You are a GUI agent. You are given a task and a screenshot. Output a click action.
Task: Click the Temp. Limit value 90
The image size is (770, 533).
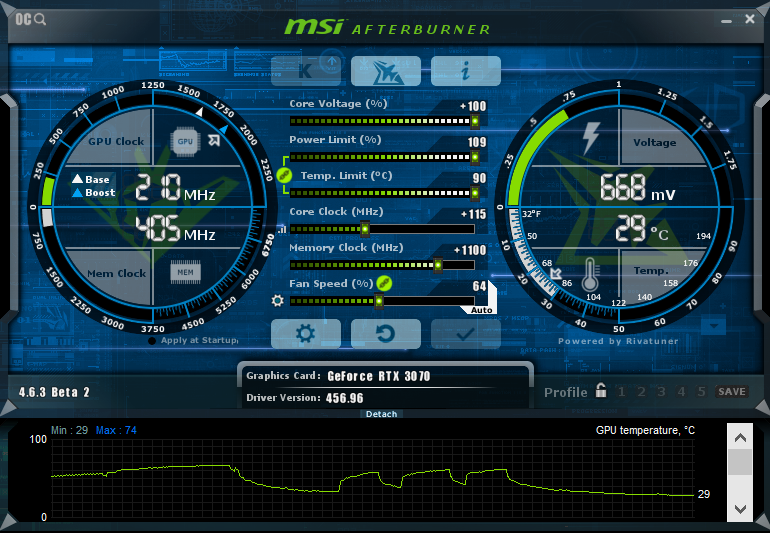click(479, 178)
